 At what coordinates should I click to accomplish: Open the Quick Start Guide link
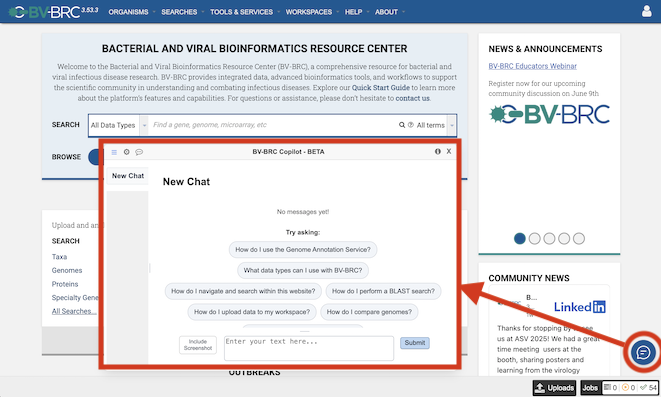pos(381,88)
